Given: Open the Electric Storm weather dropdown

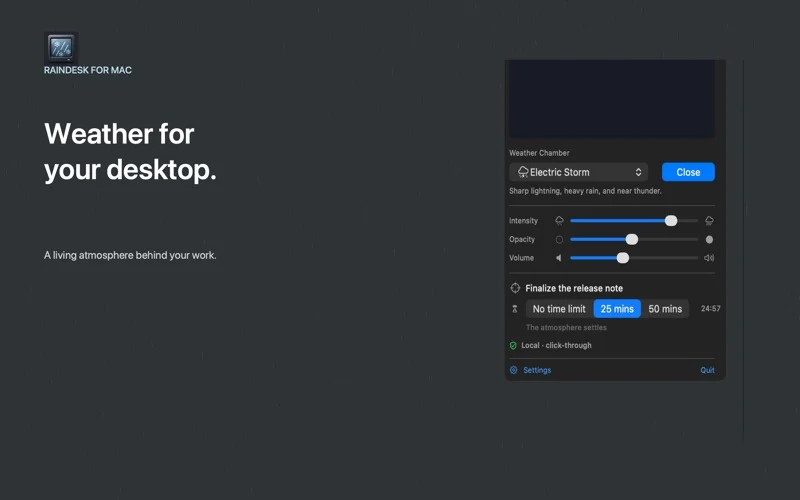Looking at the screenshot, I should 579,172.
